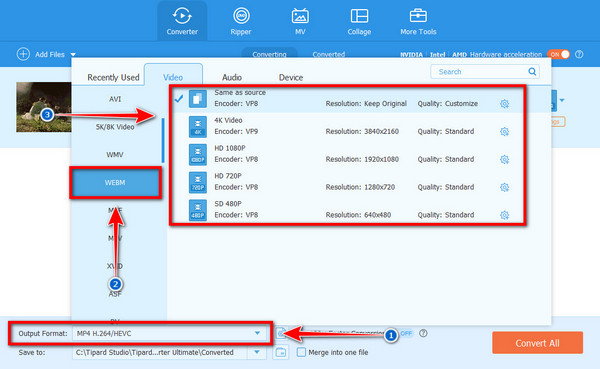
Task: Expand the Save to path dropdown
Action: [x=257, y=352]
